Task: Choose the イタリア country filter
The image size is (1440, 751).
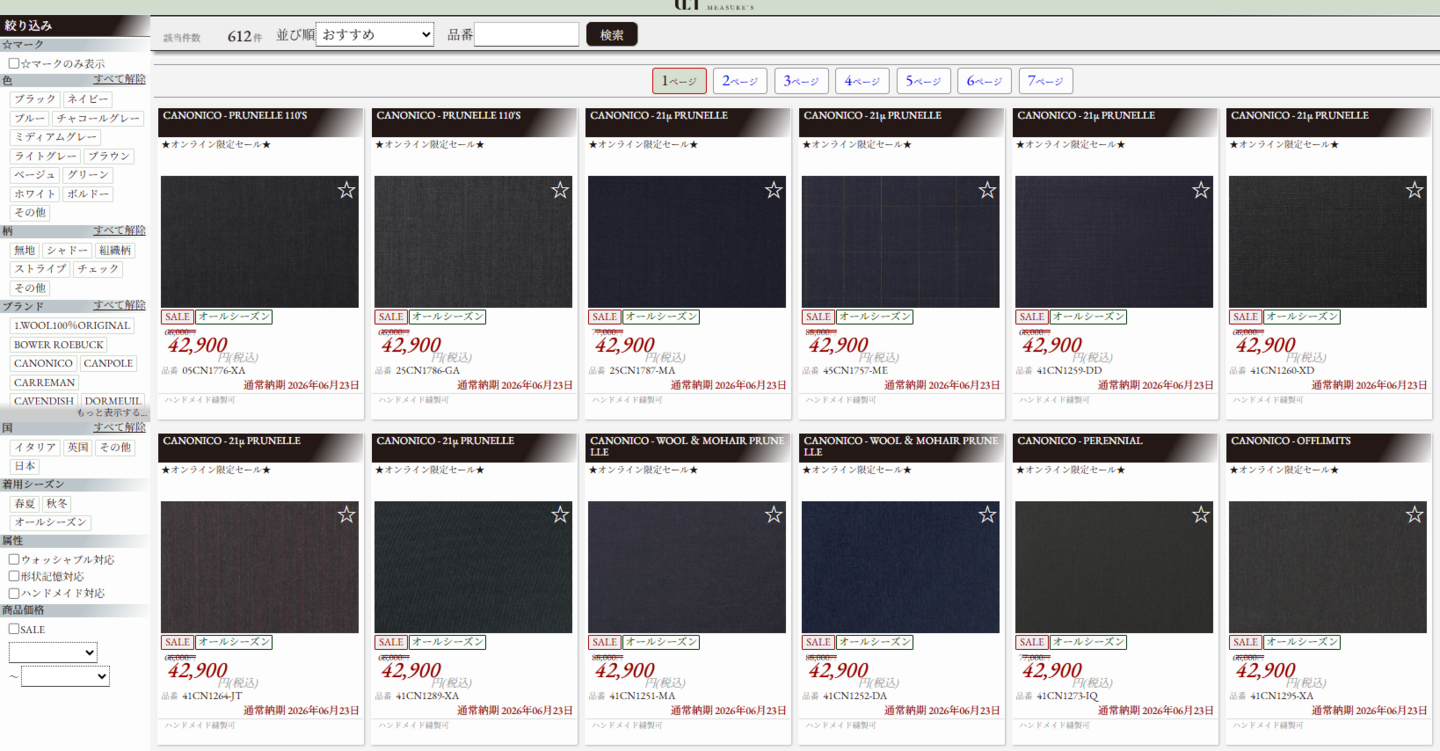Action: 35,448
